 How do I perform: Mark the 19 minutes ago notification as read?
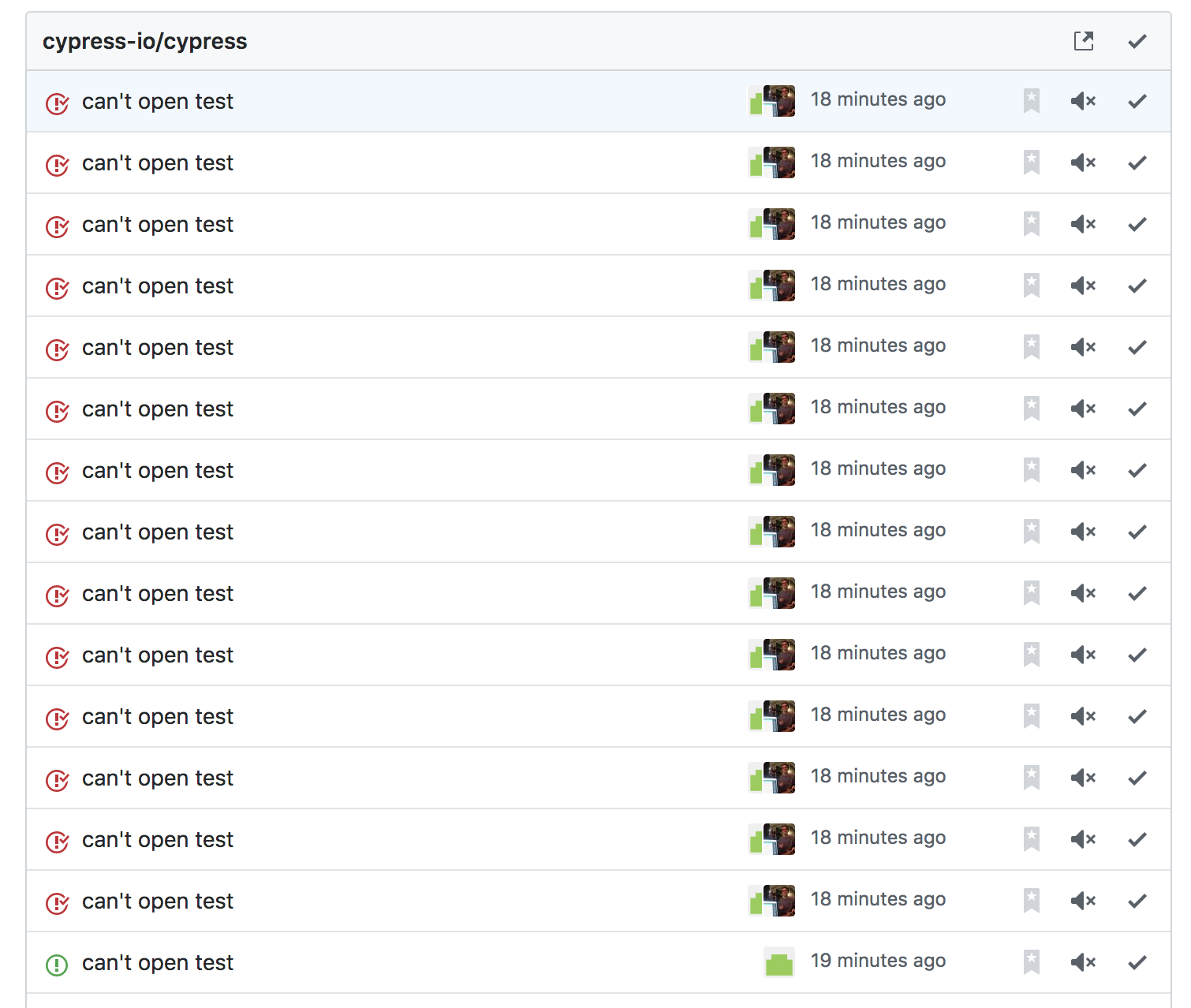point(1137,962)
